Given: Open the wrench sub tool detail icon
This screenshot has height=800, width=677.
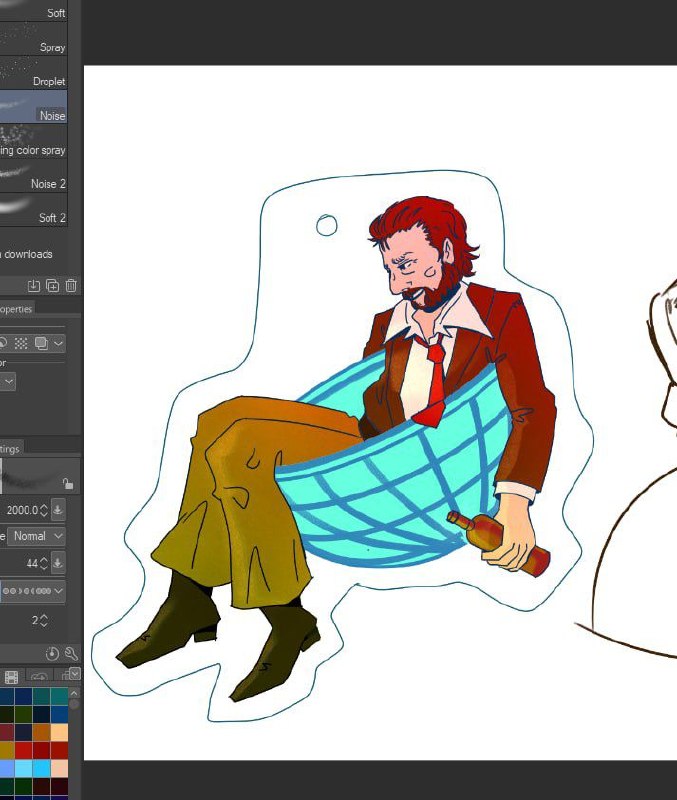Looking at the screenshot, I should tap(71, 654).
